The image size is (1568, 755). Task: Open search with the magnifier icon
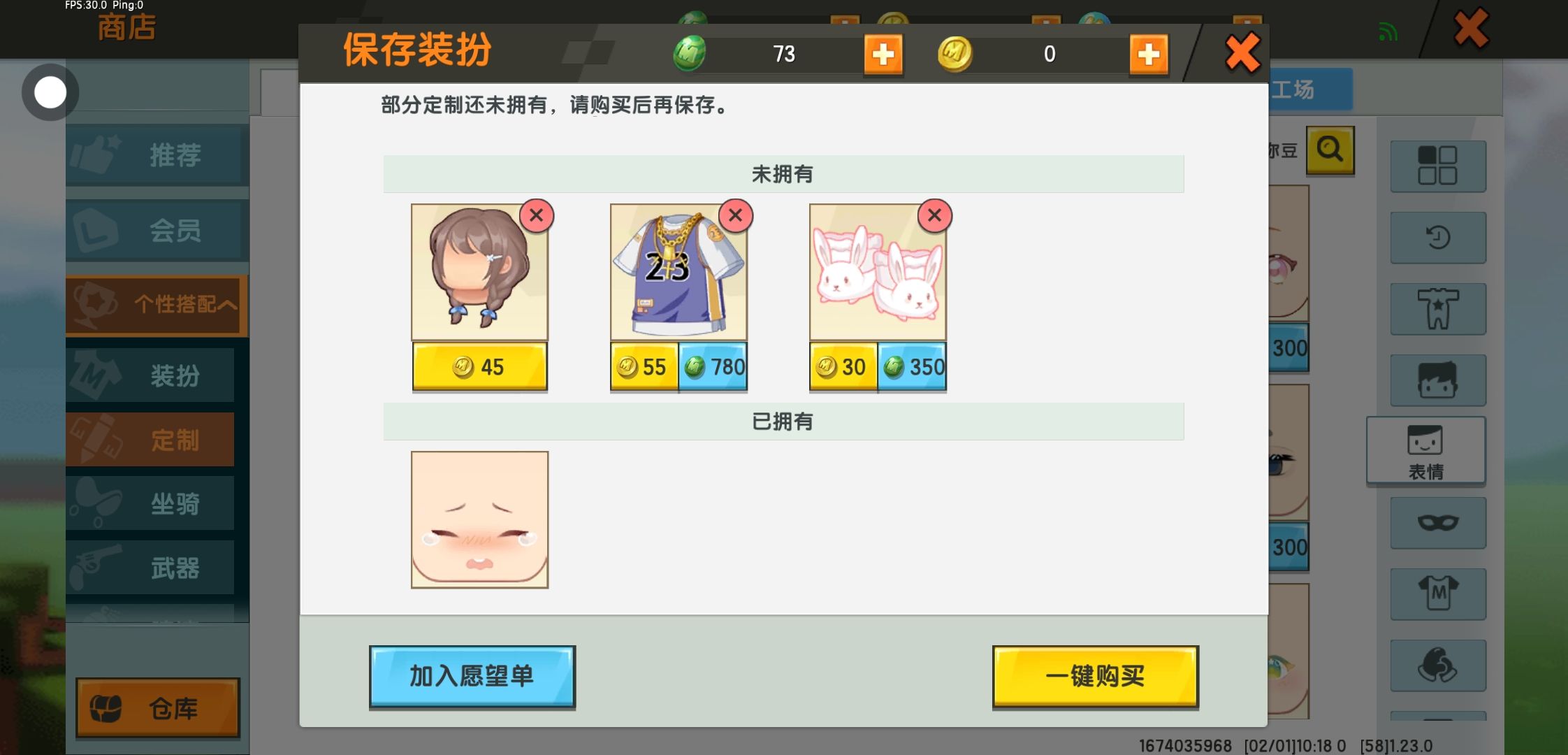1330,150
